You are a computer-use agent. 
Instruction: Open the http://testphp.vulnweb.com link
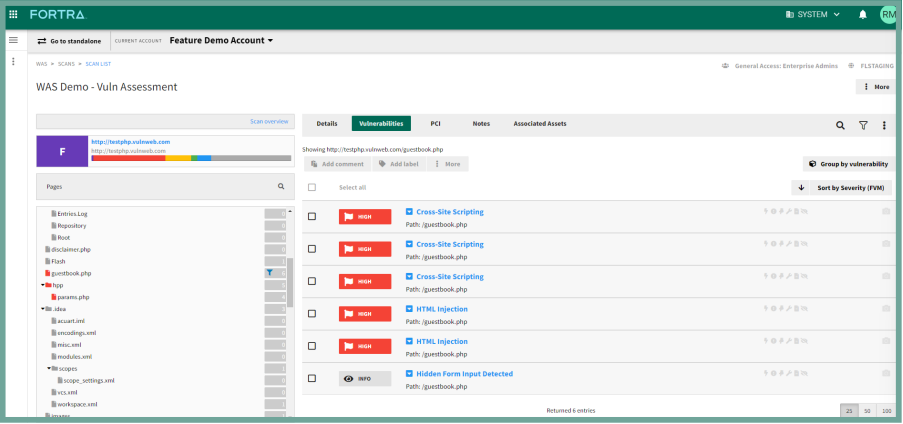pos(131,142)
